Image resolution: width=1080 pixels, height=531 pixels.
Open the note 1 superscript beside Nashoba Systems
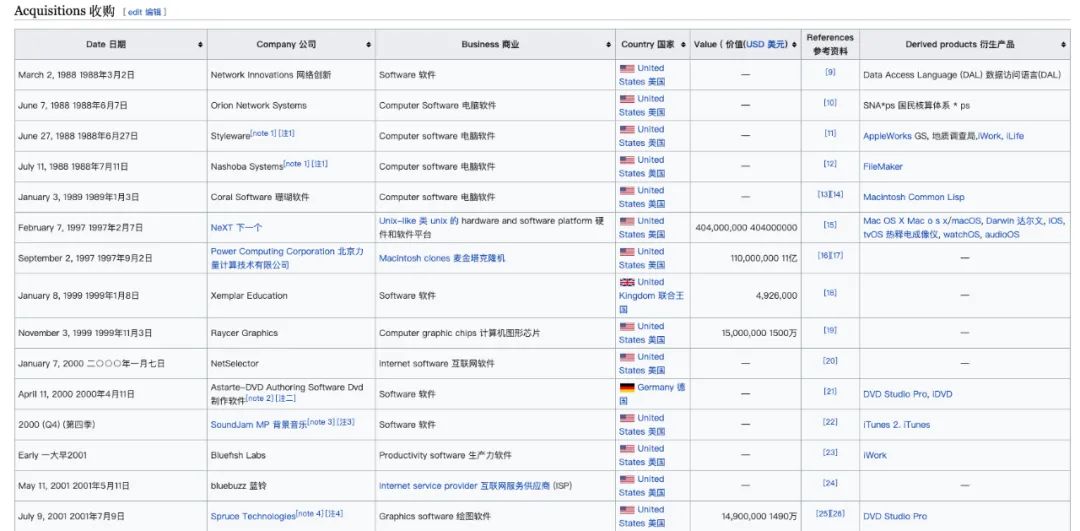[x=296, y=163]
